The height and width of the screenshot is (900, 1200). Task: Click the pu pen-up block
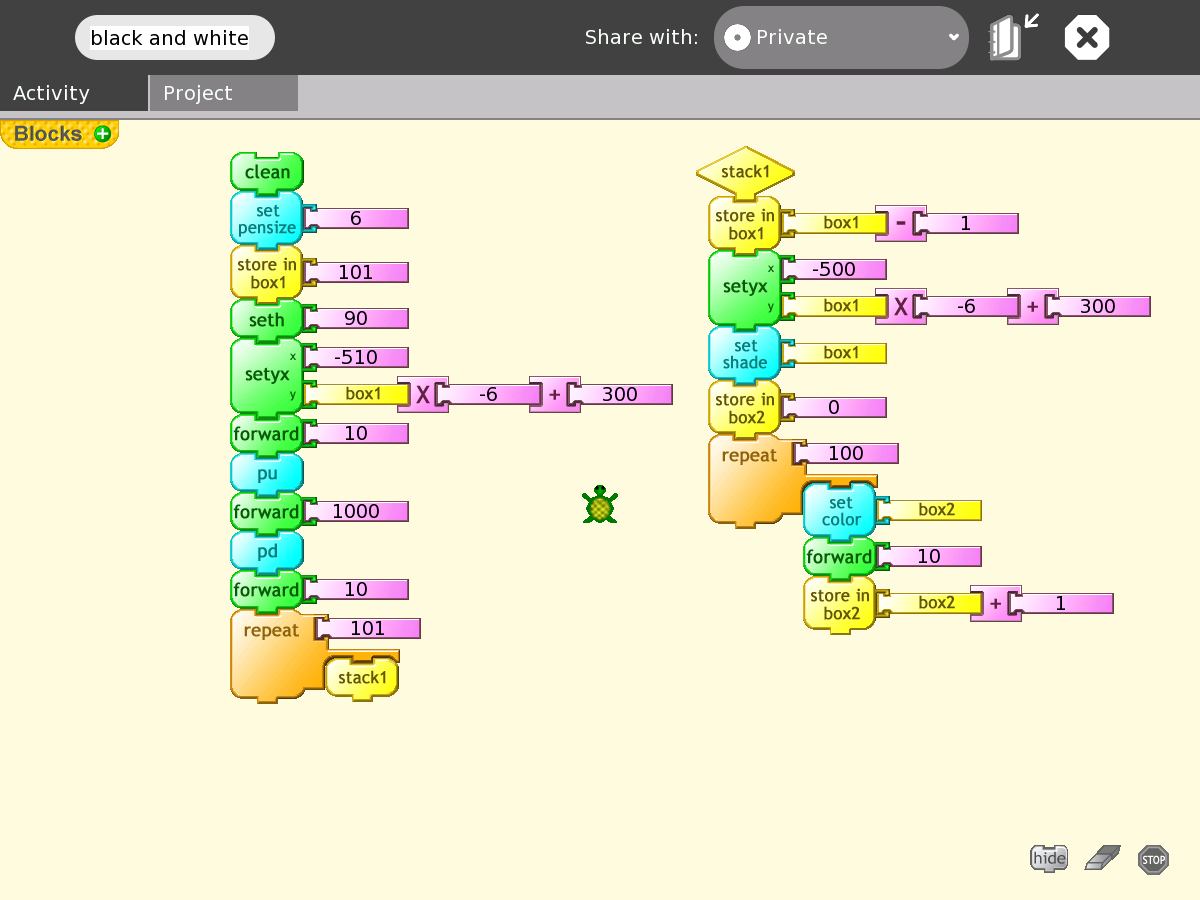coord(267,473)
